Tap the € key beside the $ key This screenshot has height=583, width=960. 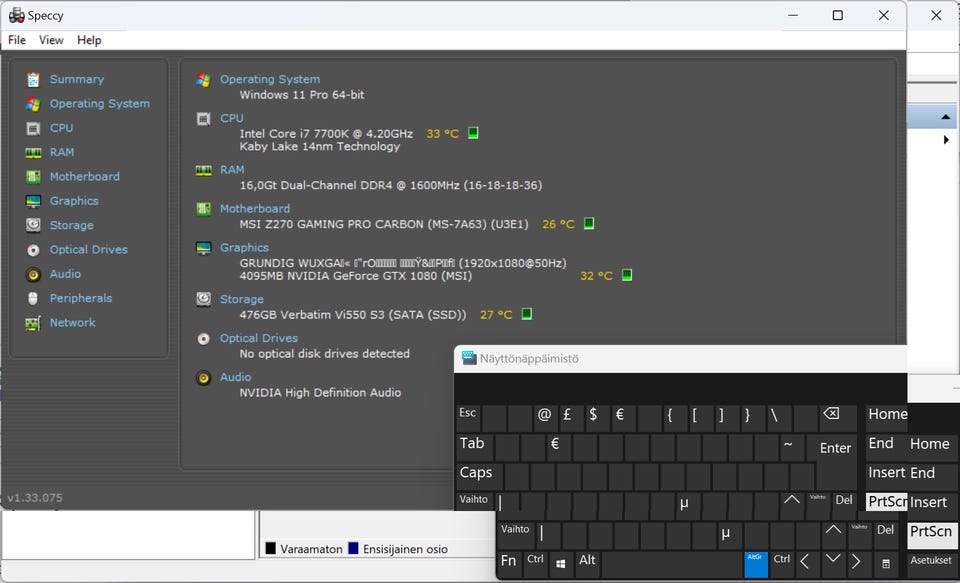click(620, 418)
